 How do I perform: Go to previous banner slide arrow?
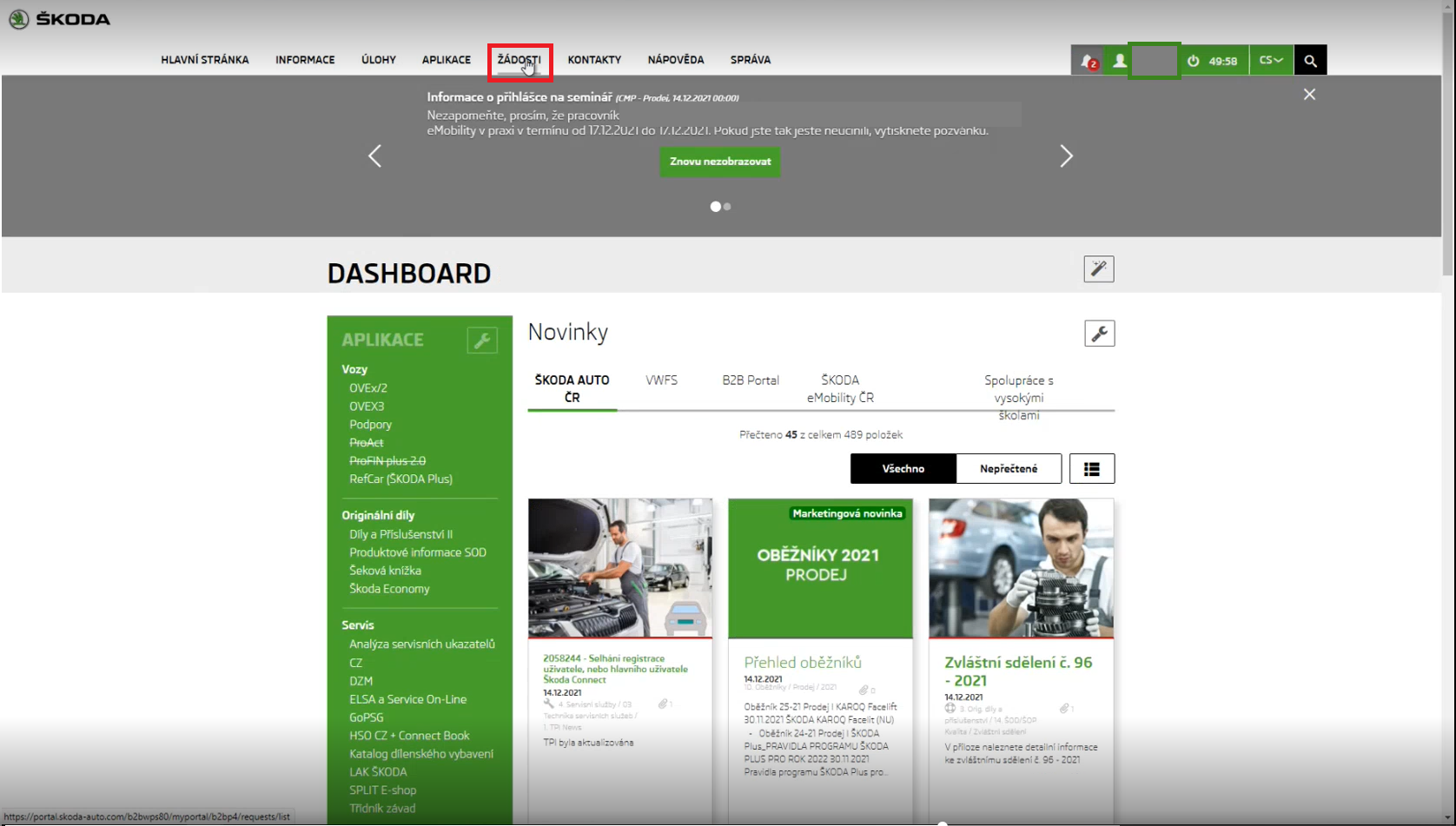375,156
